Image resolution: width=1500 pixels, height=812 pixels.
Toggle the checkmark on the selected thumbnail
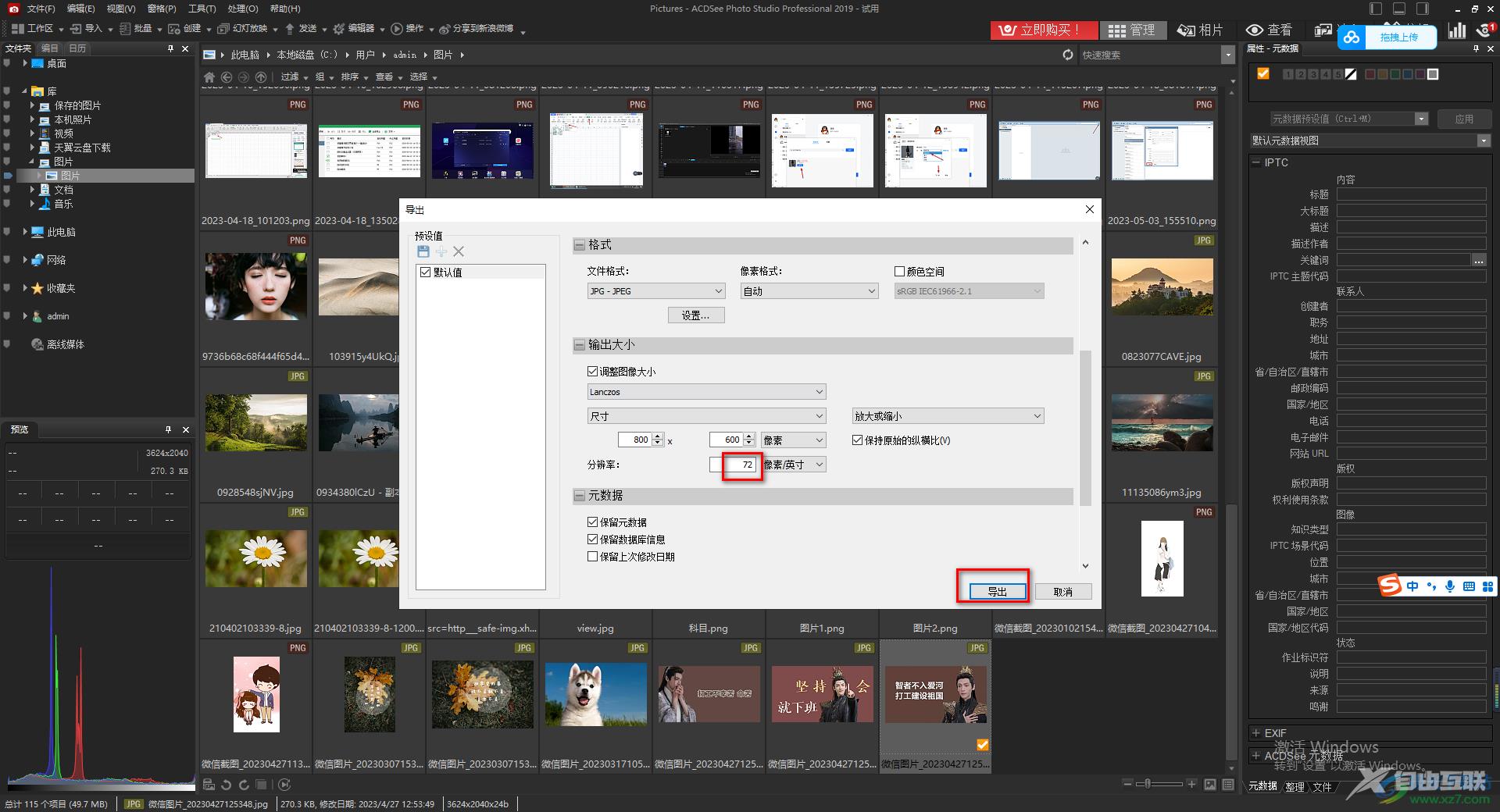tap(983, 745)
